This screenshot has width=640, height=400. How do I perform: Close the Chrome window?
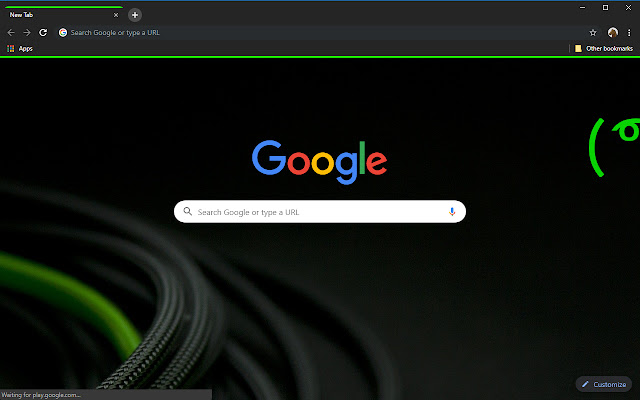point(628,7)
